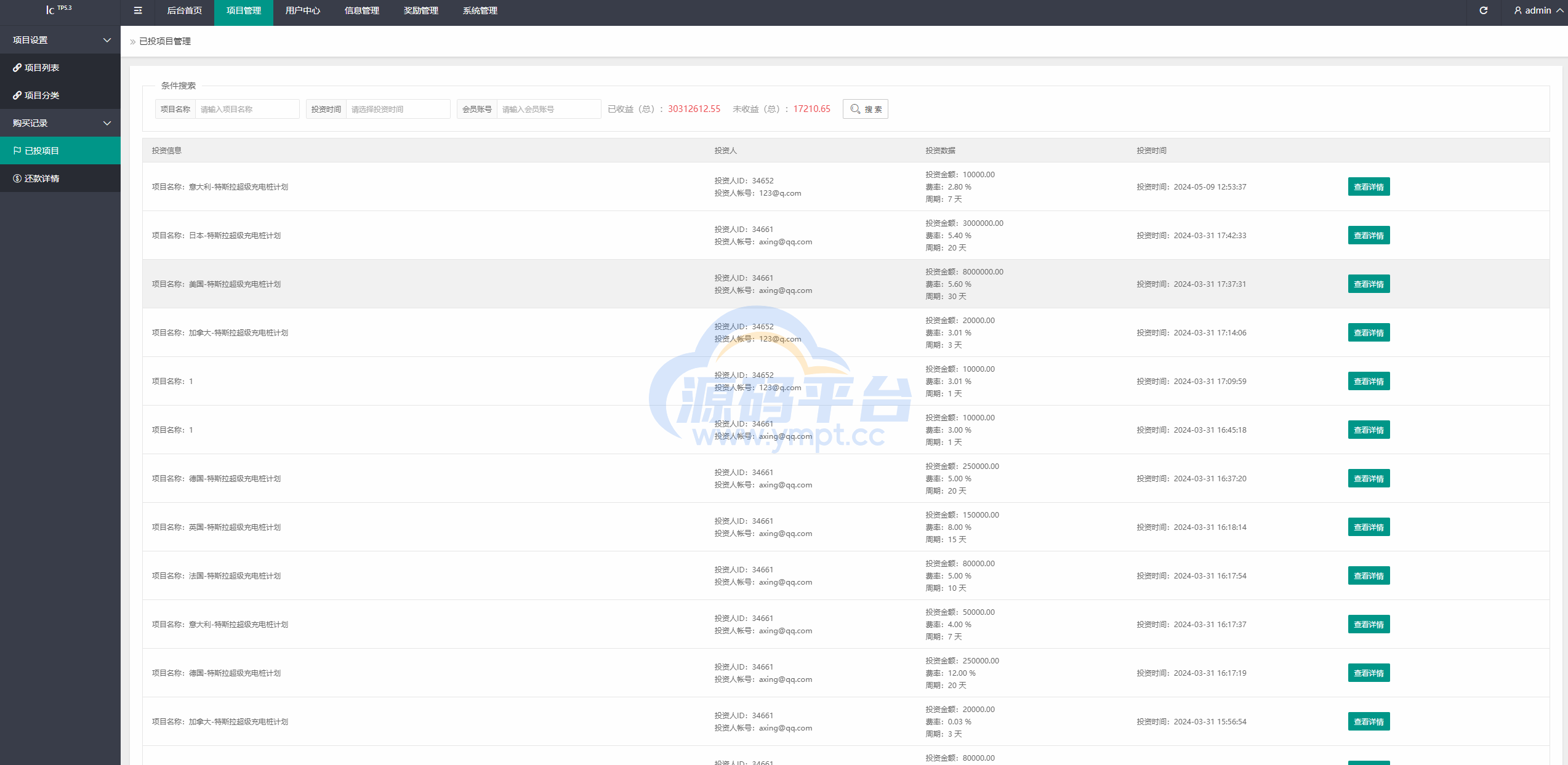
Task: Click the 未收益 total value 17210.65
Action: tap(811, 109)
